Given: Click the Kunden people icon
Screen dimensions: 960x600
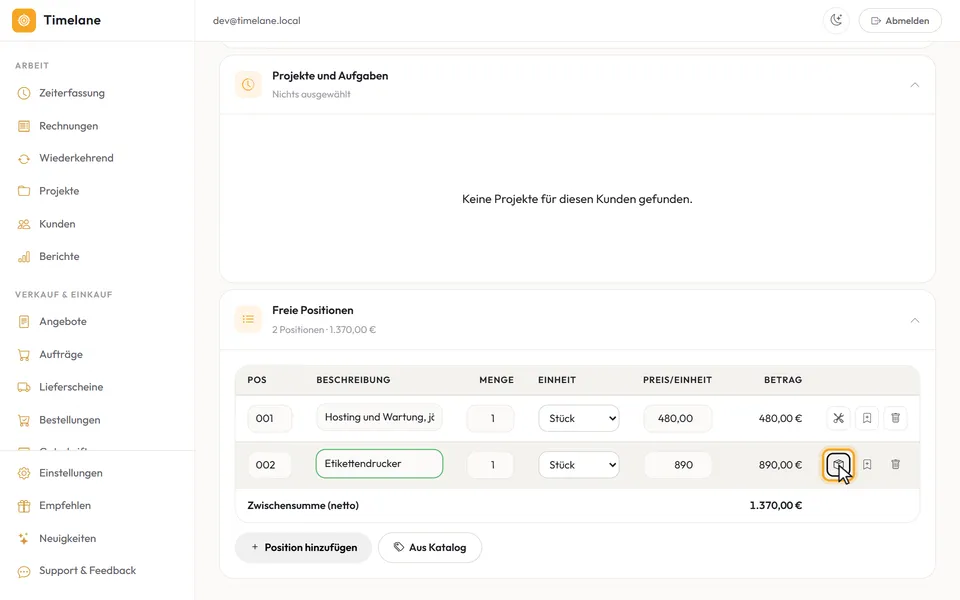Looking at the screenshot, I should [24, 224].
